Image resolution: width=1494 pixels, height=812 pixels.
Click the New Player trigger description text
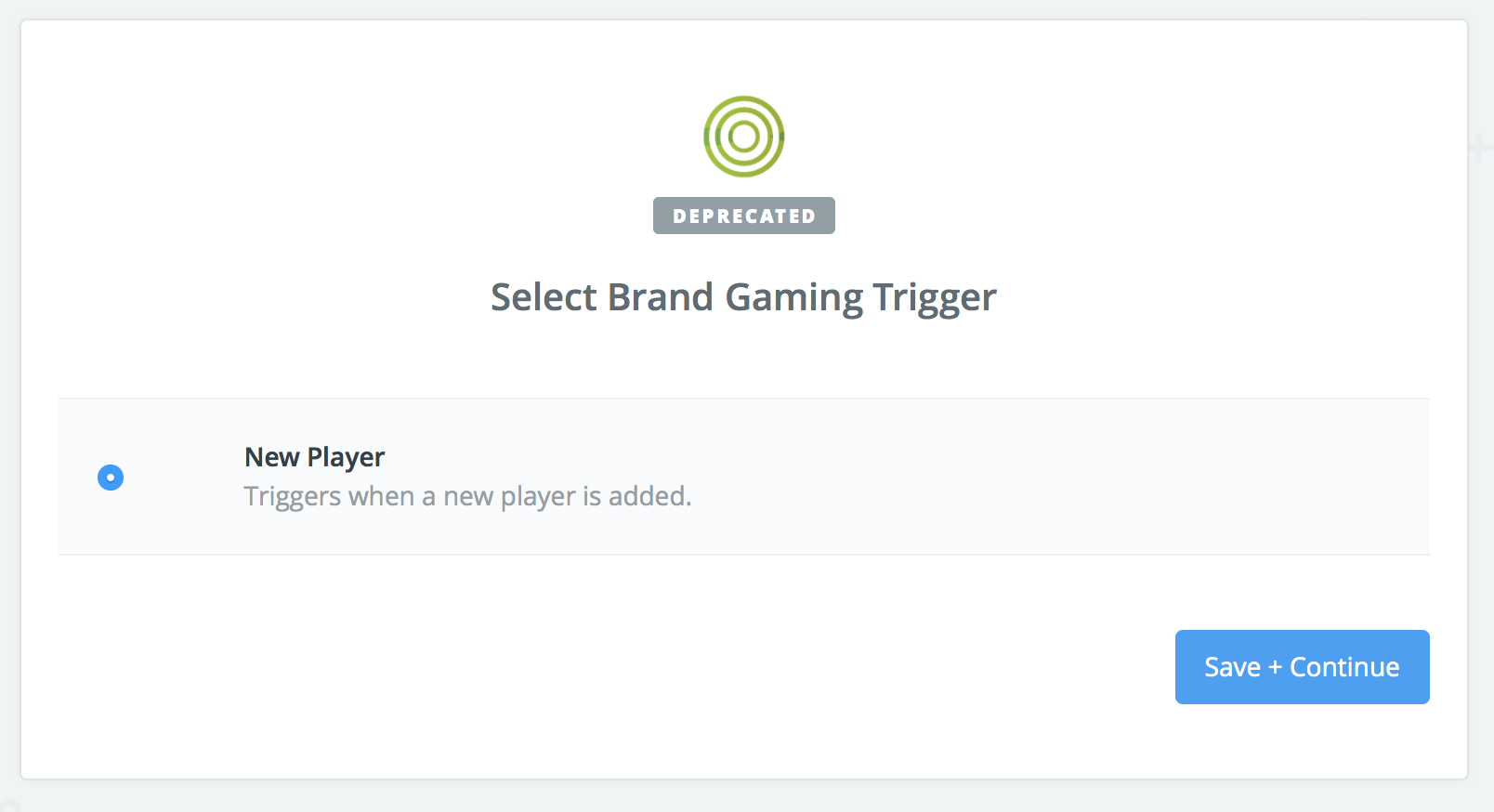(x=467, y=496)
